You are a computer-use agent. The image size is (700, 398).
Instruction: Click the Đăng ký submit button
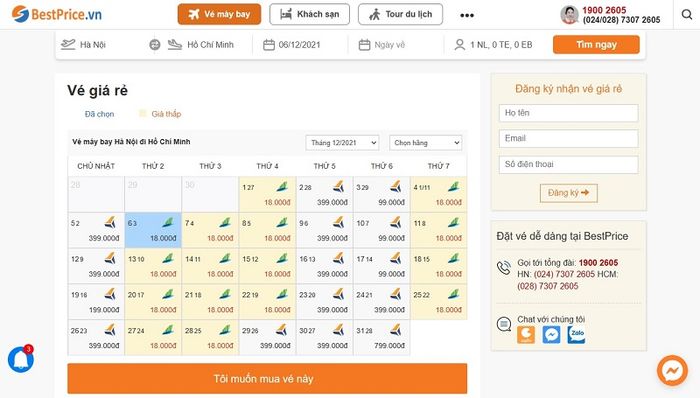(x=568, y=193)
